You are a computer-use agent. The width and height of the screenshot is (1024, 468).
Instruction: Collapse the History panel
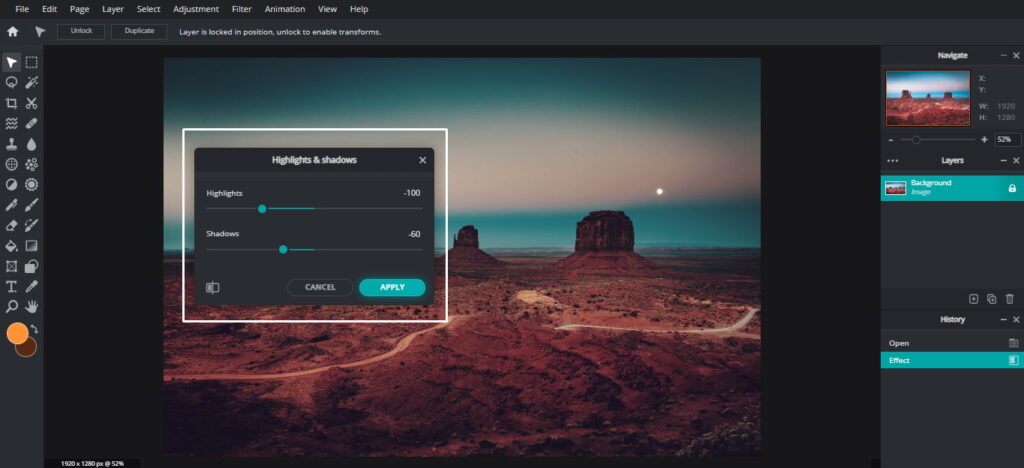(1003, 320)
